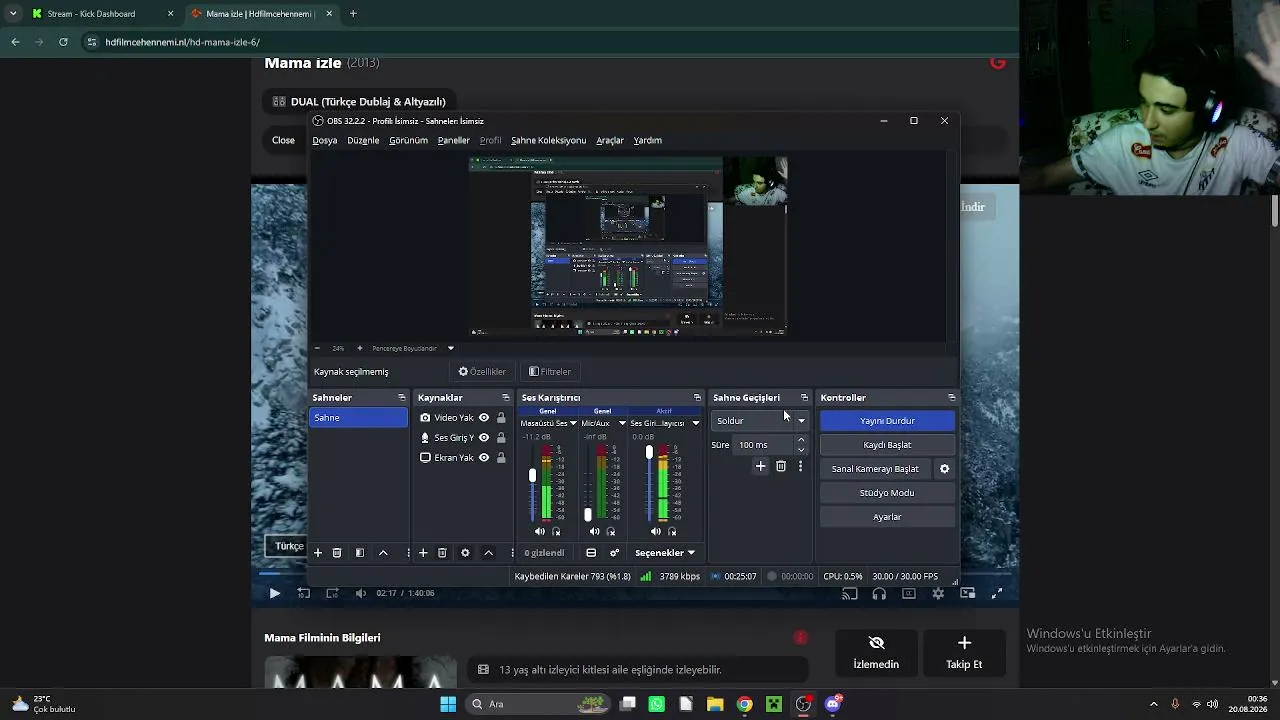Mute the browser video player volume

point(361,593)
